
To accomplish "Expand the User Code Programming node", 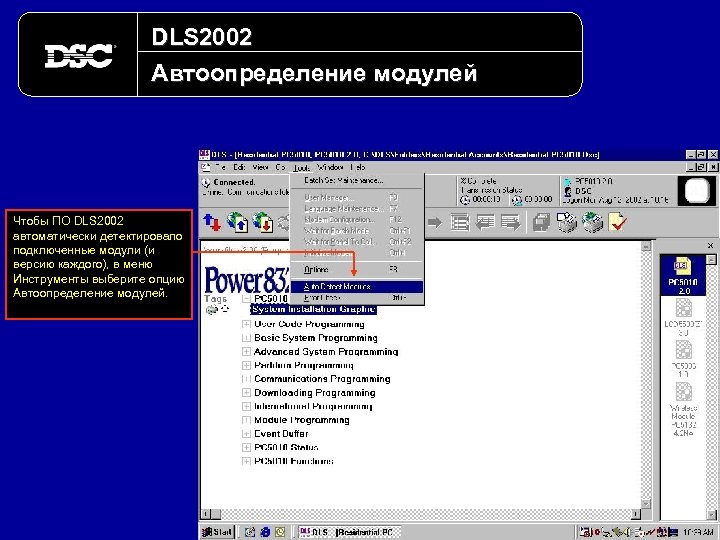I will tap(247, 324).
